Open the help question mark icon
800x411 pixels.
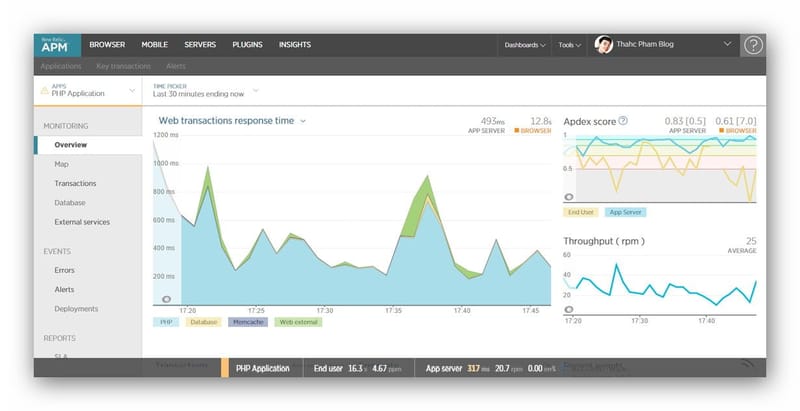tap(753, 45)
